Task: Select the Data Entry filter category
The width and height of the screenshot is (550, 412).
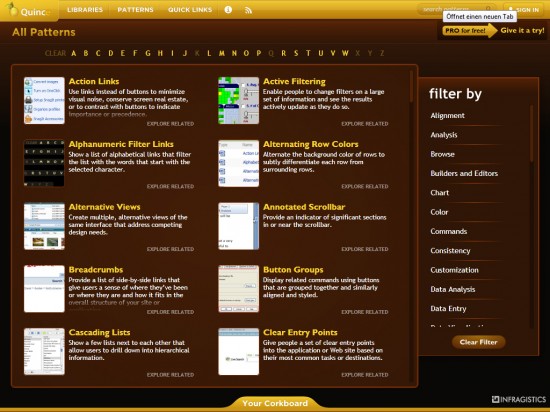Action: click(448, 309)
